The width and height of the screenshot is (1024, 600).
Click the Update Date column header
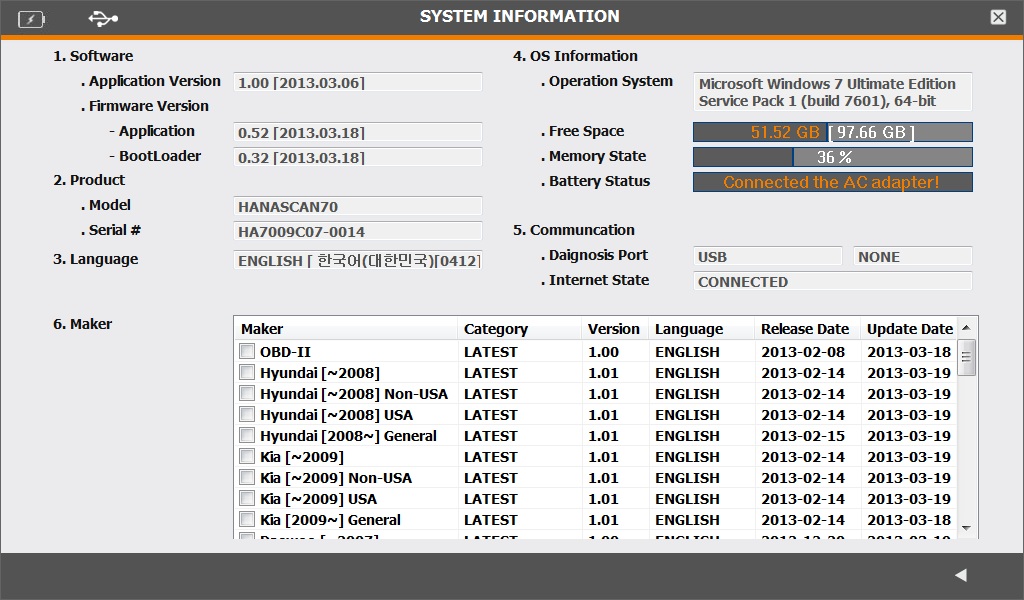908,329
